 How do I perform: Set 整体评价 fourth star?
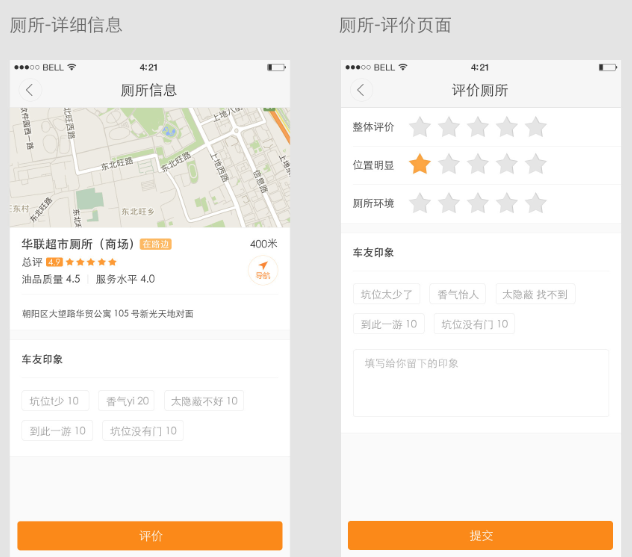pos(507,127)
